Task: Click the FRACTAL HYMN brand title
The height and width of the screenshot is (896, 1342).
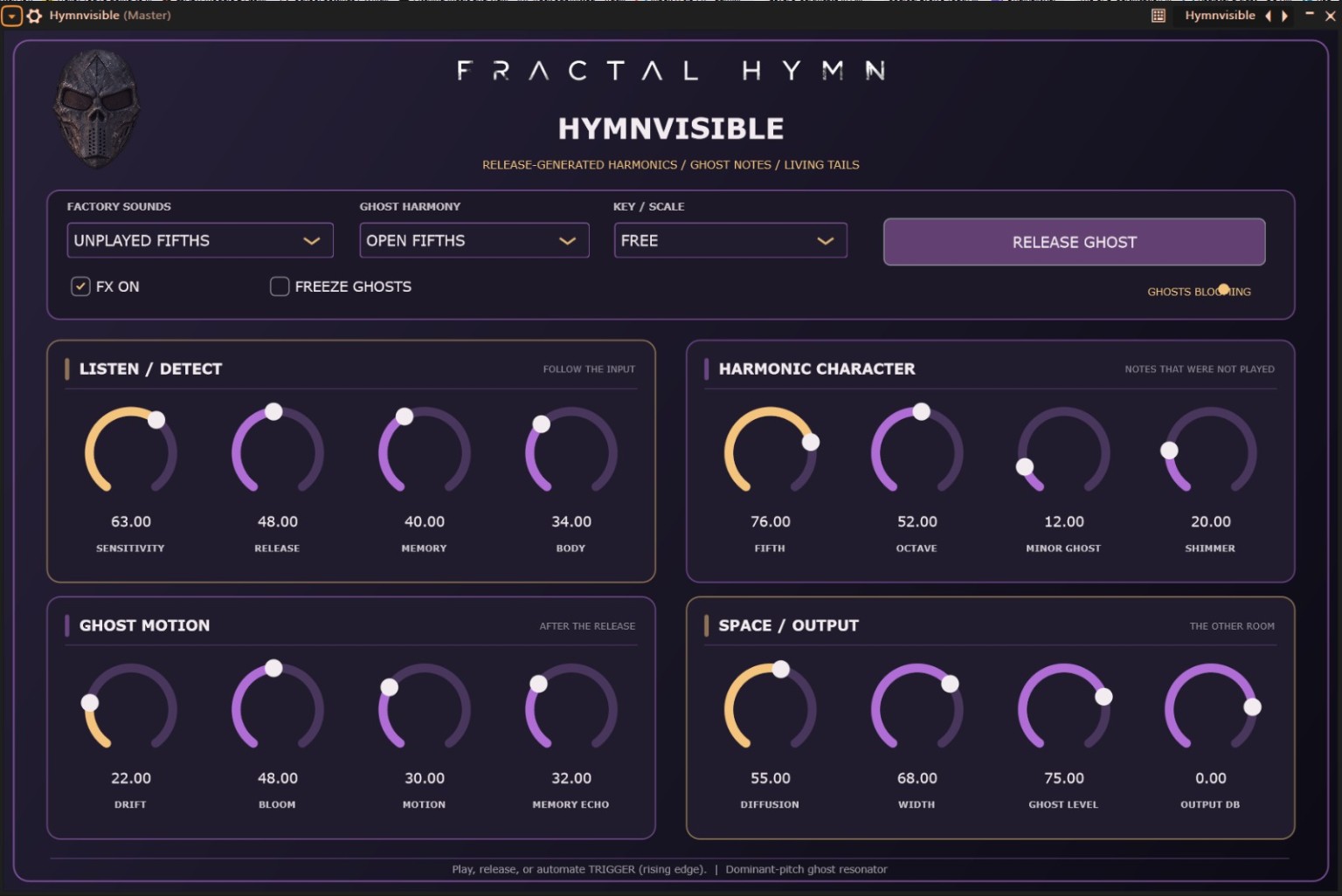Action: pos(671,71)
